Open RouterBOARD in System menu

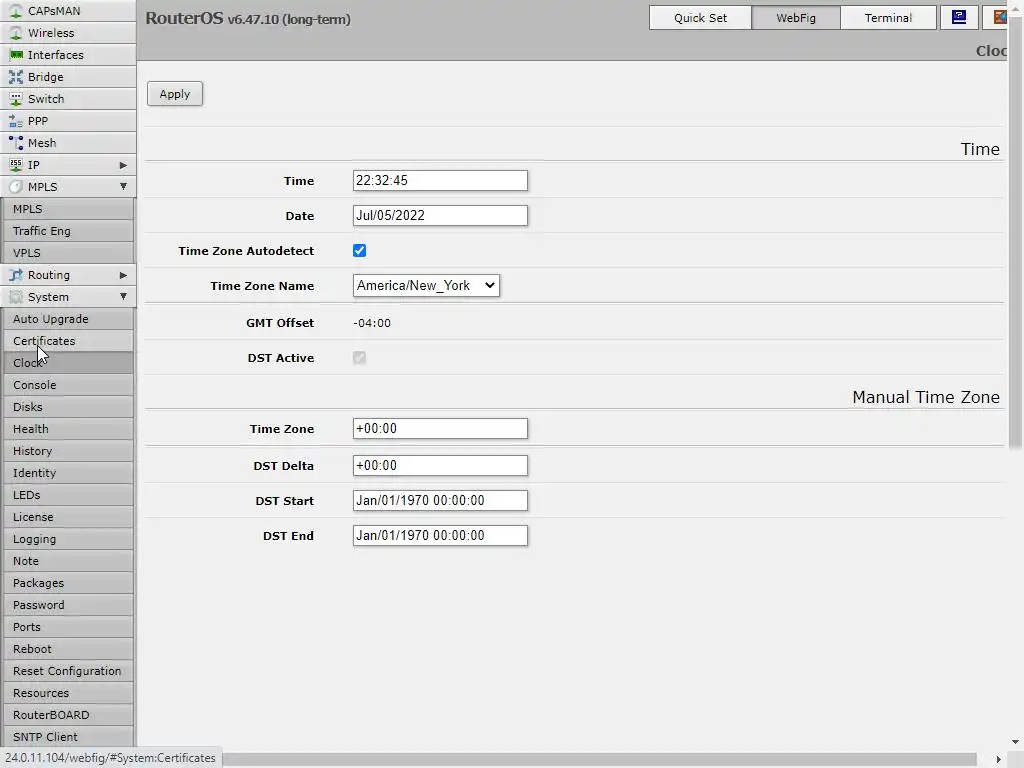click(x=69, y=715)
